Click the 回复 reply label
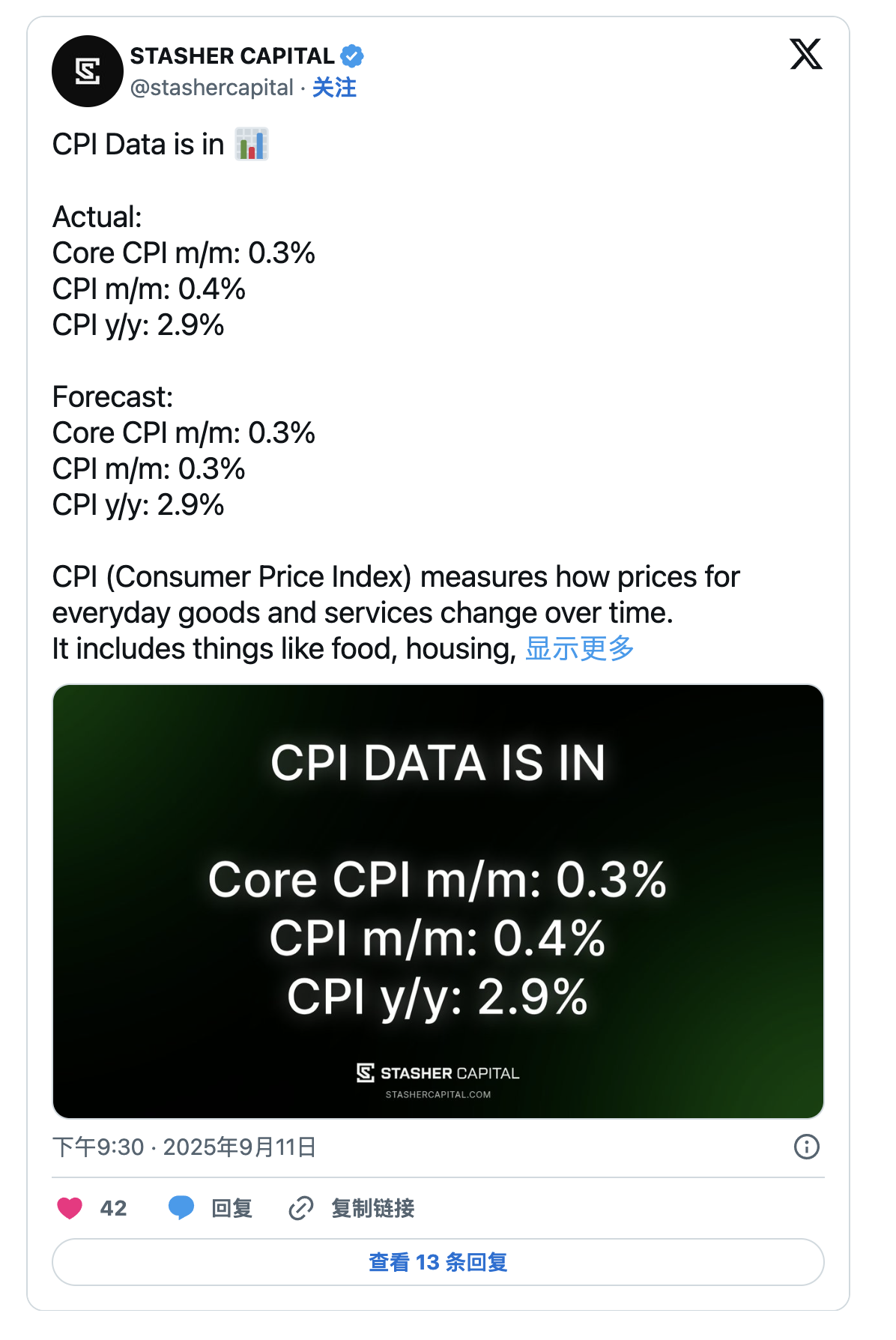This screenshot has height=1340, width=896. (231, 1208)
